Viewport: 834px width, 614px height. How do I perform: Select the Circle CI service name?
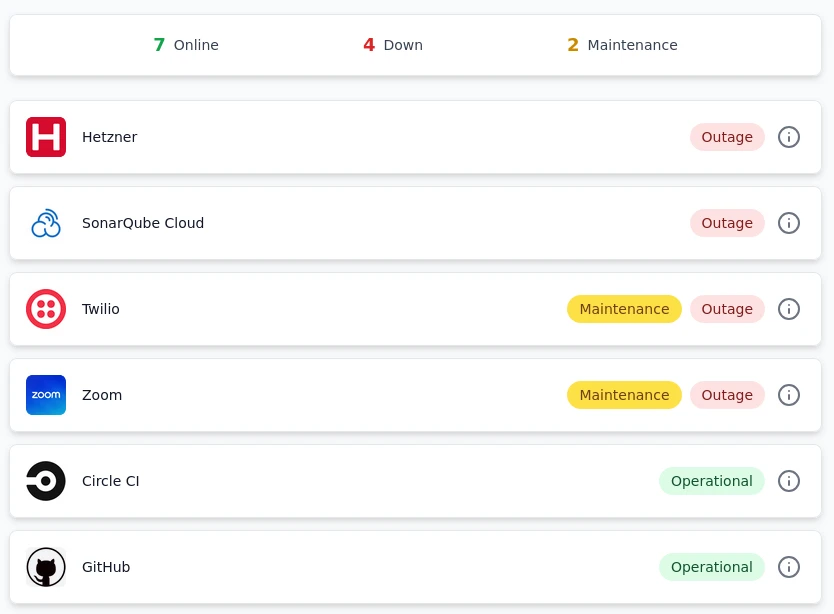pyautogui.click(x=111, y=481)
